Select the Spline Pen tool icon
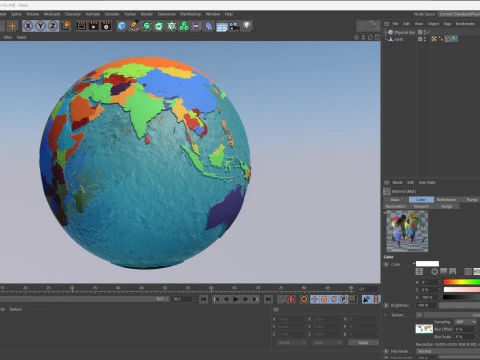Image resolution: width=480 pixels, height=360 pixels. [134, 26]
